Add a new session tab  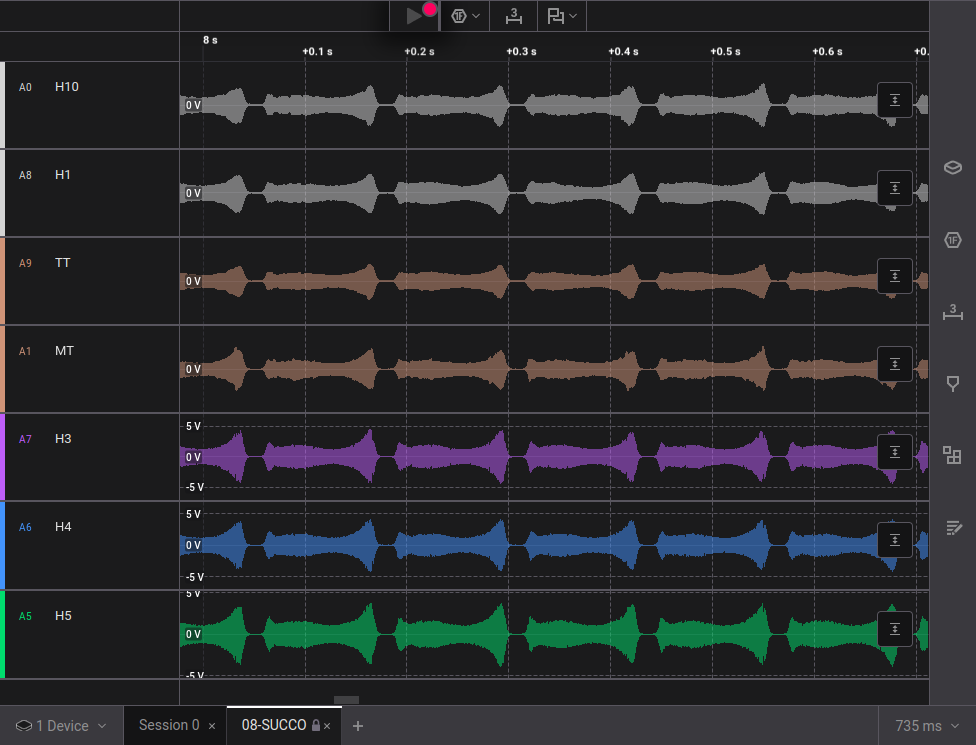click(x=358, y=726)
